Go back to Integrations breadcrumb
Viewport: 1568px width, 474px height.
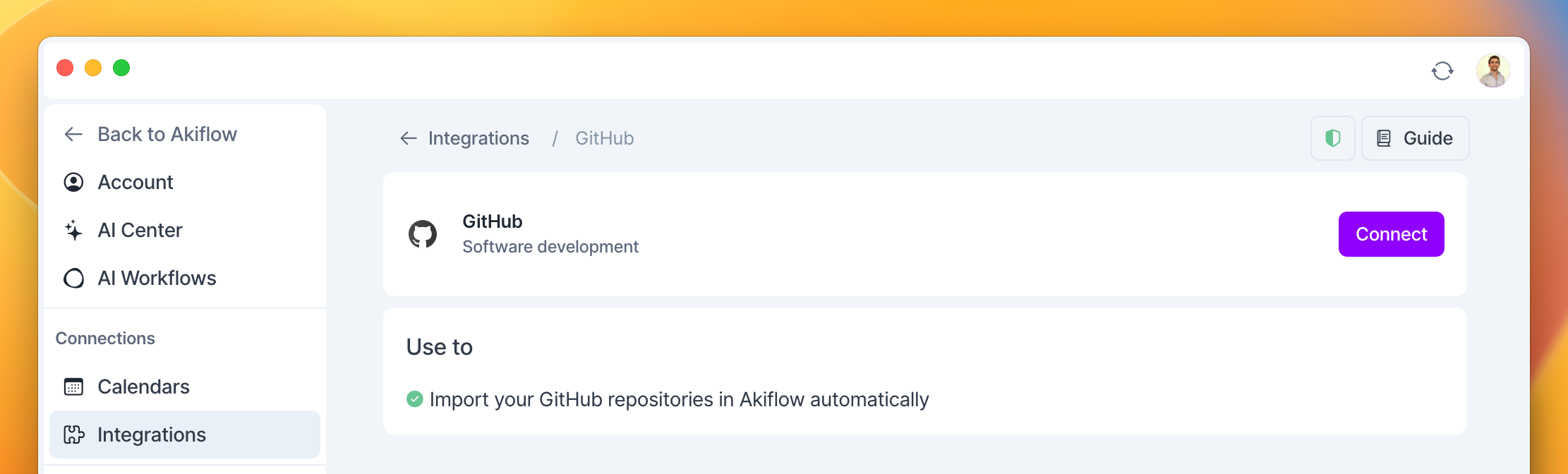[464, 138]
